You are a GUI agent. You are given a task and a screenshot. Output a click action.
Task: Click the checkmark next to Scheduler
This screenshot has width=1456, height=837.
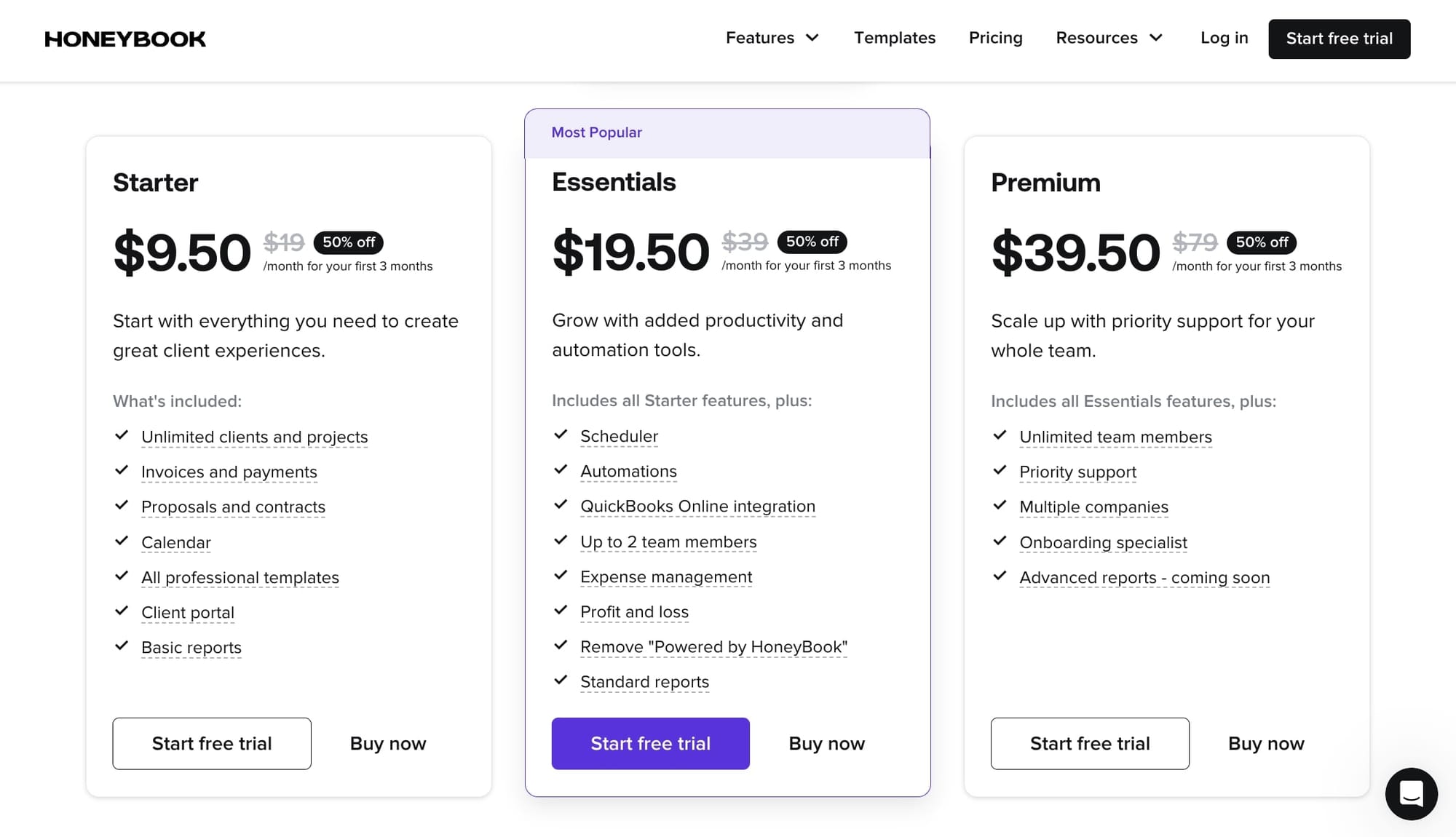click(x=561, y=435)
